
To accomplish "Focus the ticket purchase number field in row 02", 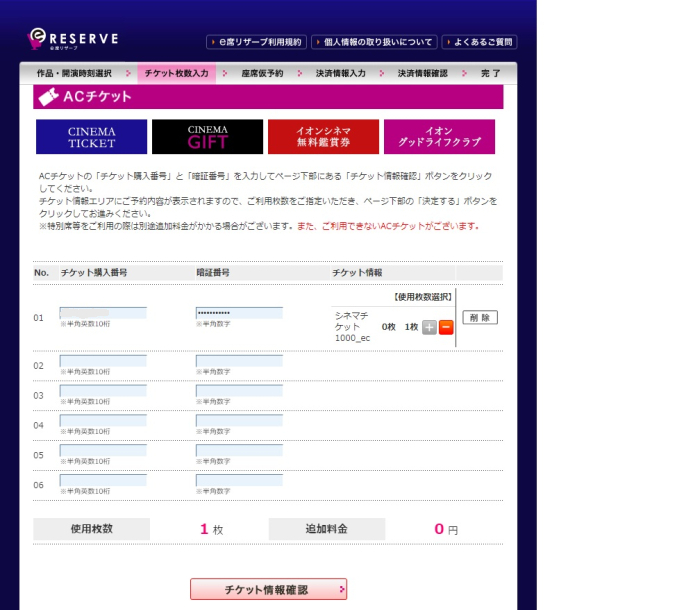I will pyautogui.click(x=103, y=361).
